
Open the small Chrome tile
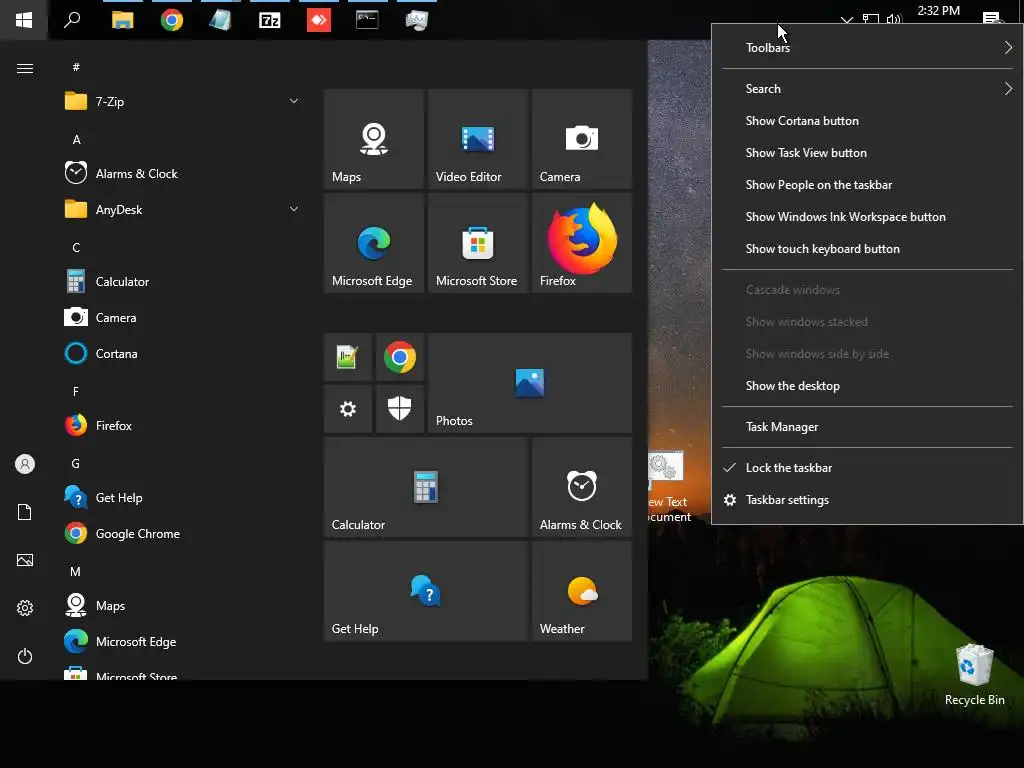[400, 357]
